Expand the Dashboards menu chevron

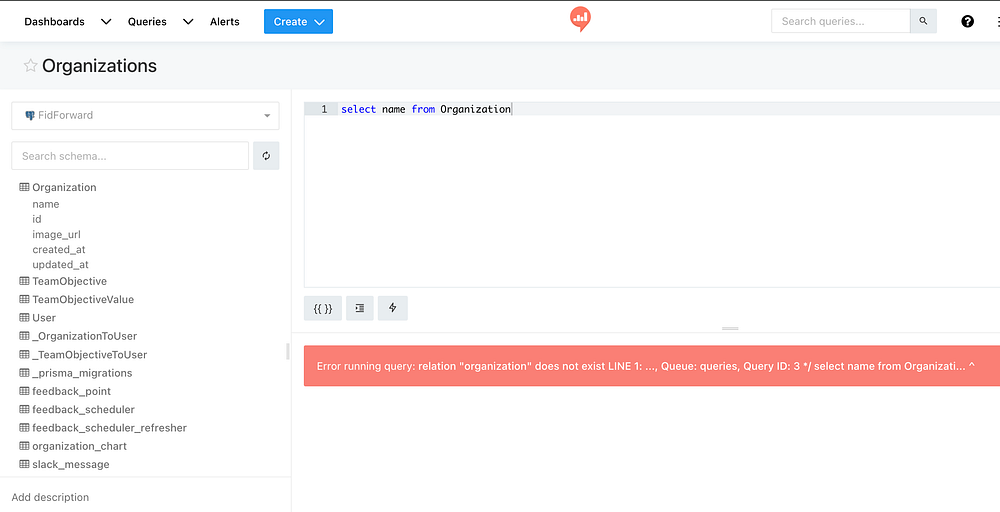107,22
